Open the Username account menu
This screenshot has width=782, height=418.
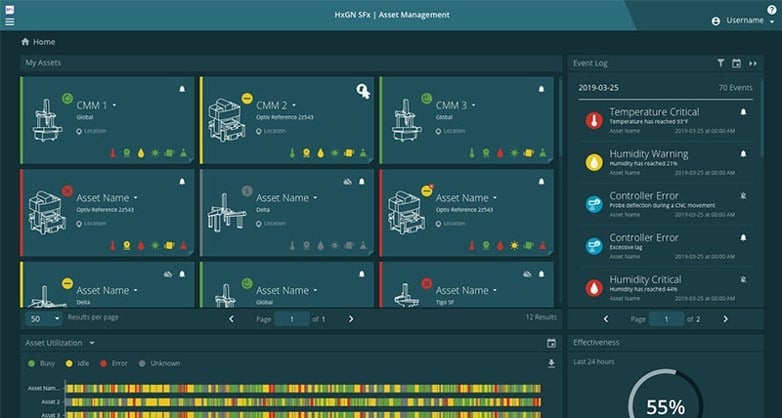pos(745,20)
